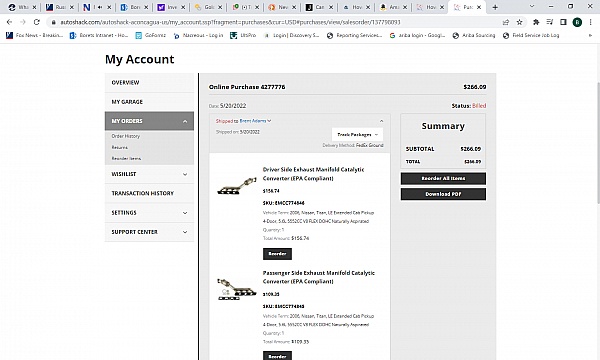Show more bookmarks overflow arrow
Screen dimensions: 600x360
pos(590,35)
